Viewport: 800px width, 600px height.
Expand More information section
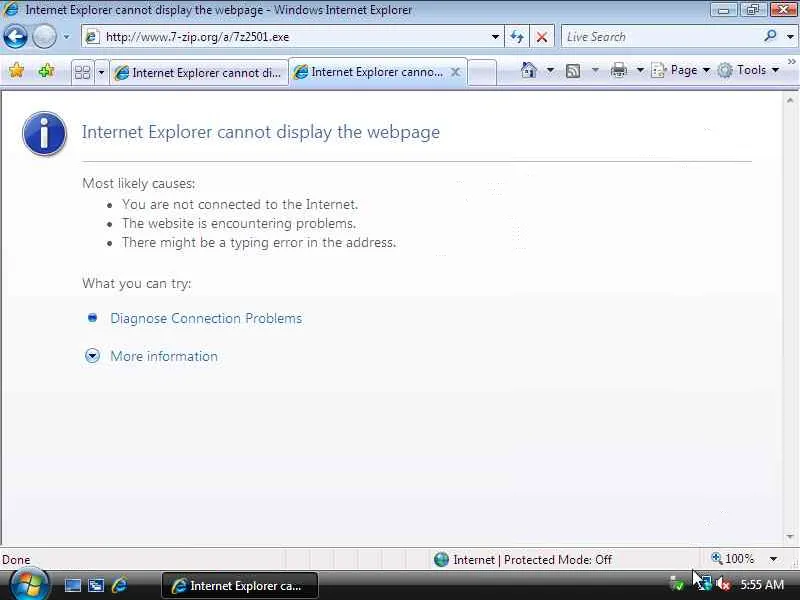(92, 355)
